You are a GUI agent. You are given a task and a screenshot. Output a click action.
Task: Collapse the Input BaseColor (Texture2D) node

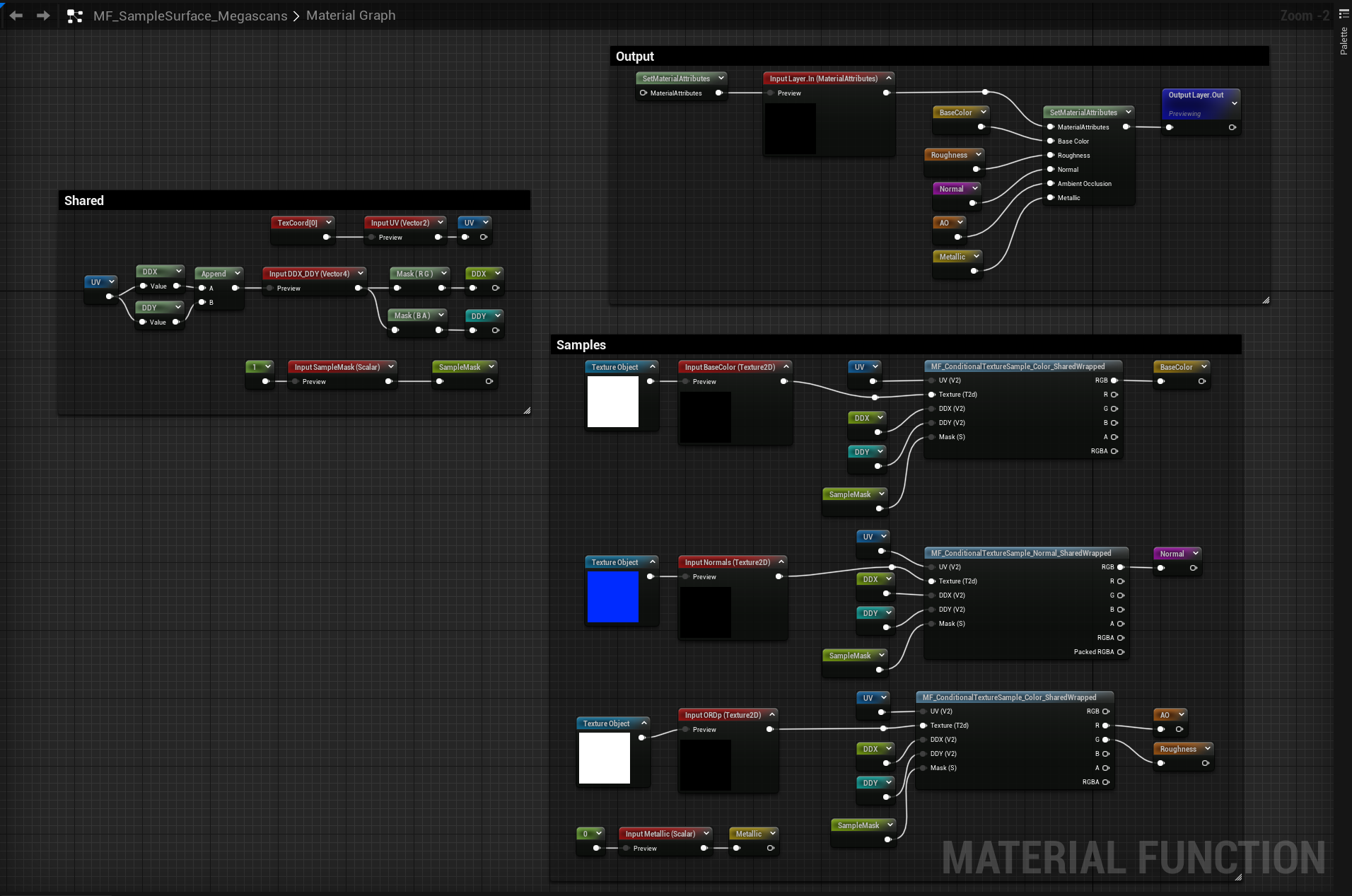[x=786, y=366]
